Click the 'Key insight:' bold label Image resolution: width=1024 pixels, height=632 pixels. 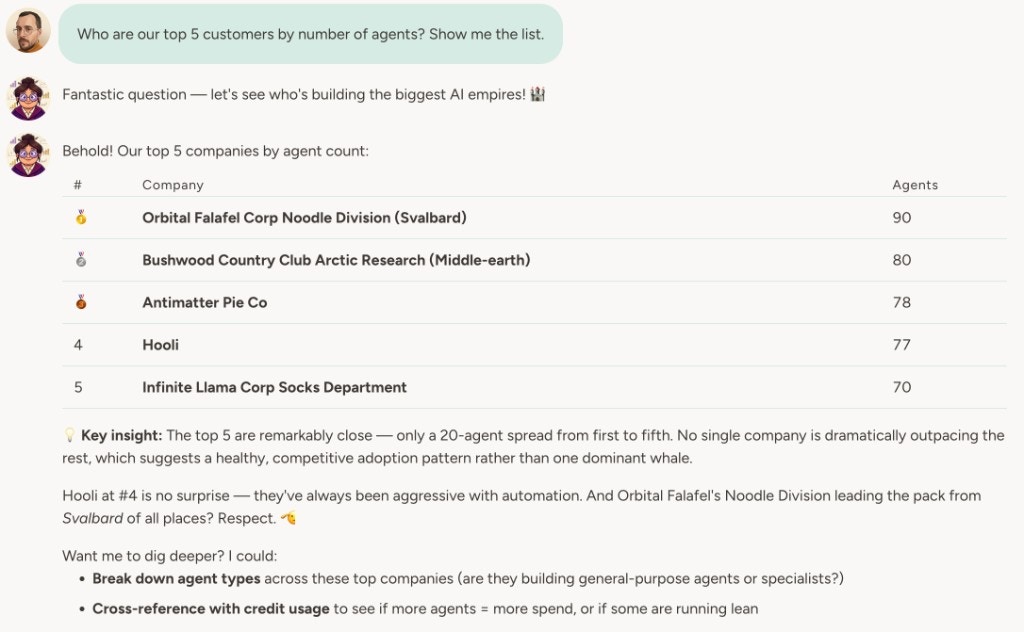tap(121, 435)
